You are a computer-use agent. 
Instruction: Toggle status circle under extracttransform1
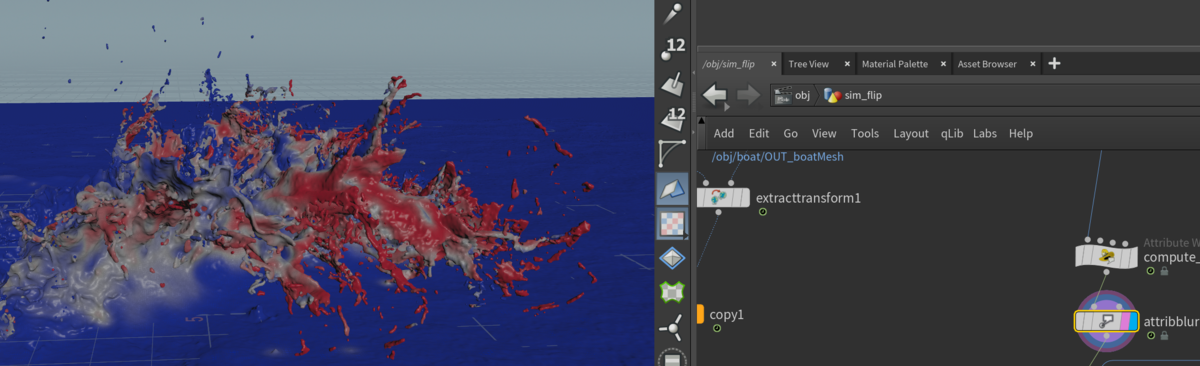[763, 212]
